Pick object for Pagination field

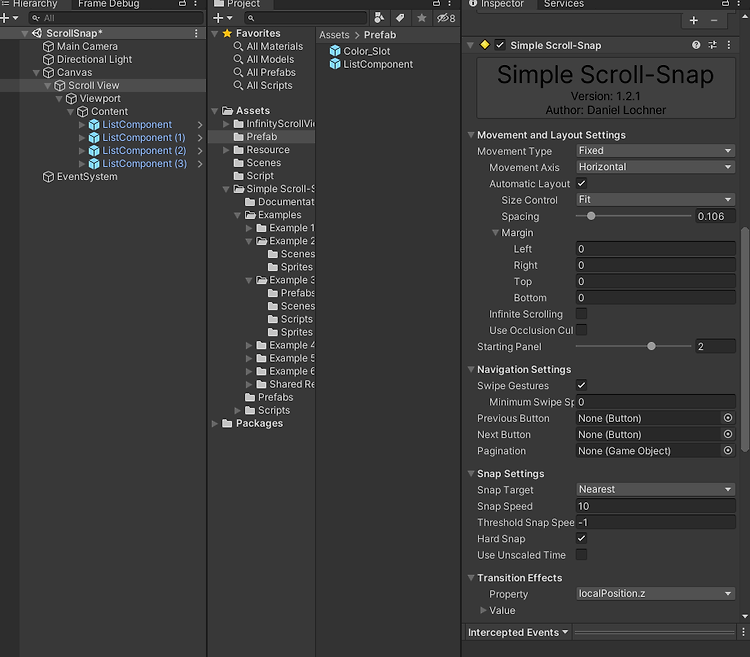[728, 450]
